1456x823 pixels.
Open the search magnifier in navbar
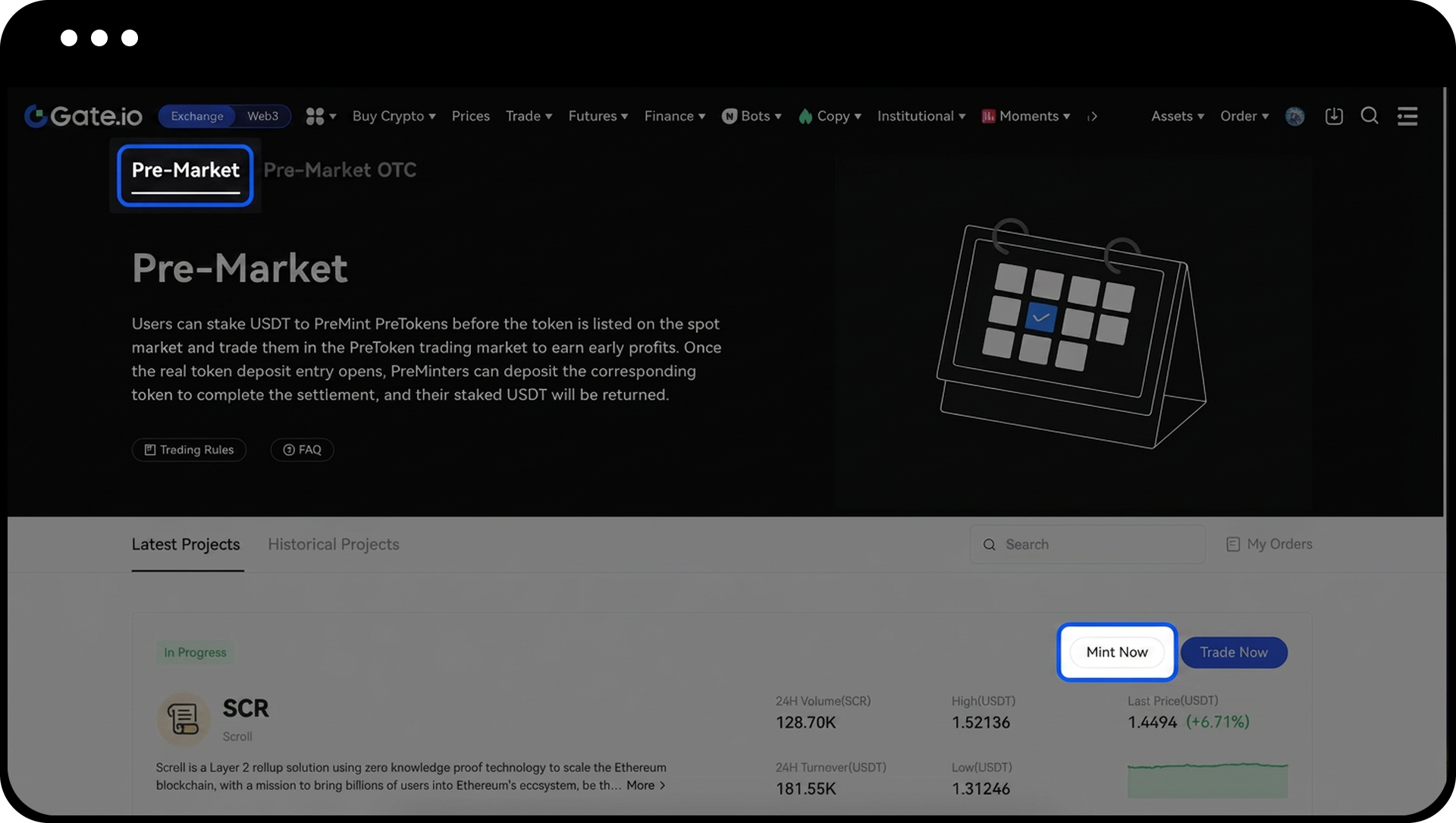[x=1369, y=115]
